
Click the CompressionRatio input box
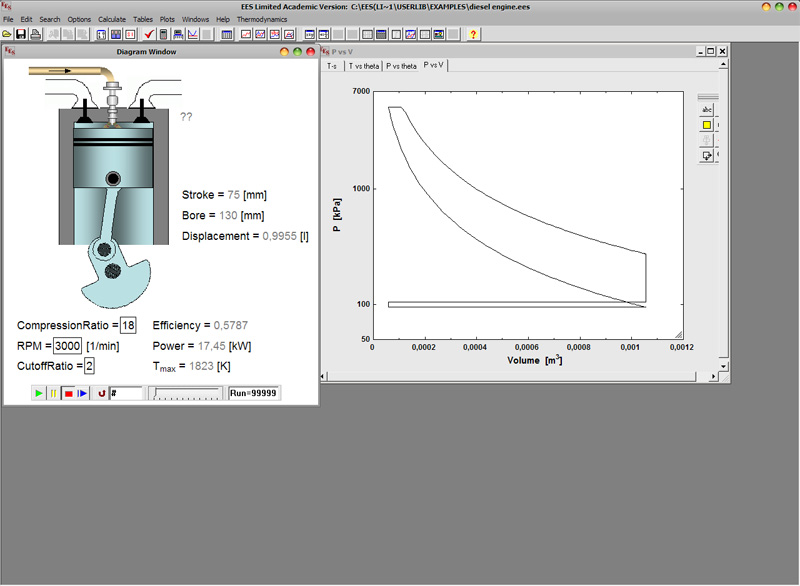pos(128,325)
